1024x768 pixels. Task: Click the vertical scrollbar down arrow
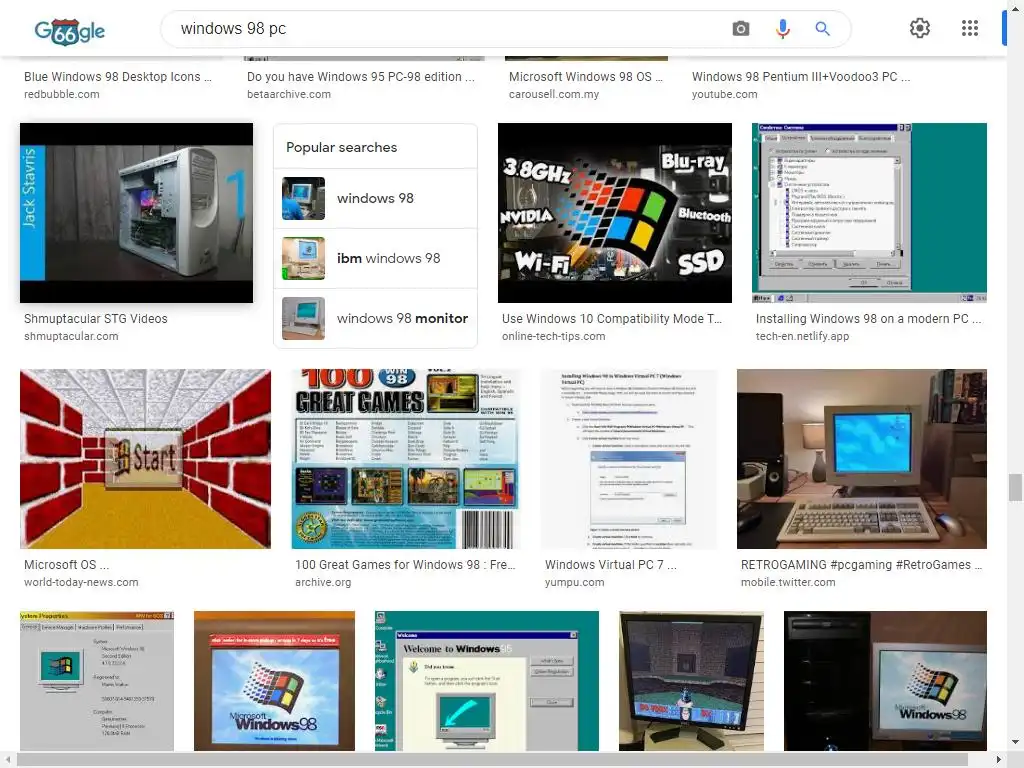tap(1015, 742)
